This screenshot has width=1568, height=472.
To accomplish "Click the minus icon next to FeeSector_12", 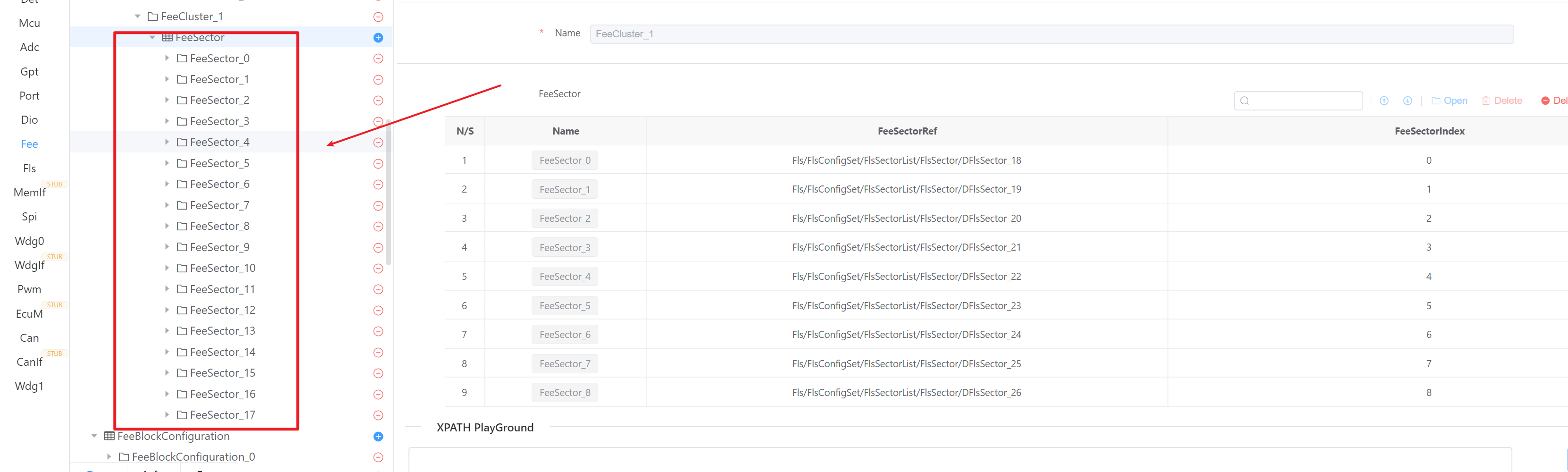I will point(378,311).
